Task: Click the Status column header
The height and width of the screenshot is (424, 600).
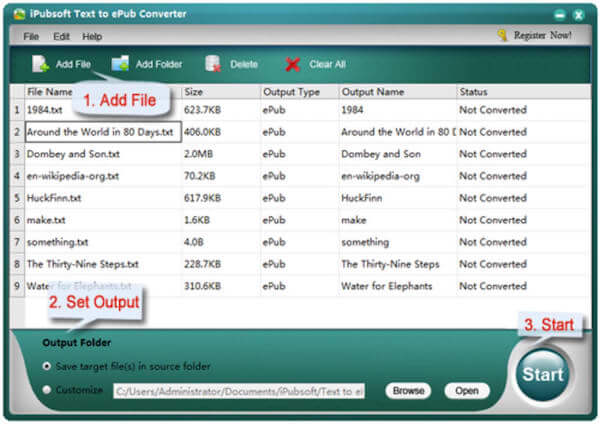Action: tap(523, 92)
